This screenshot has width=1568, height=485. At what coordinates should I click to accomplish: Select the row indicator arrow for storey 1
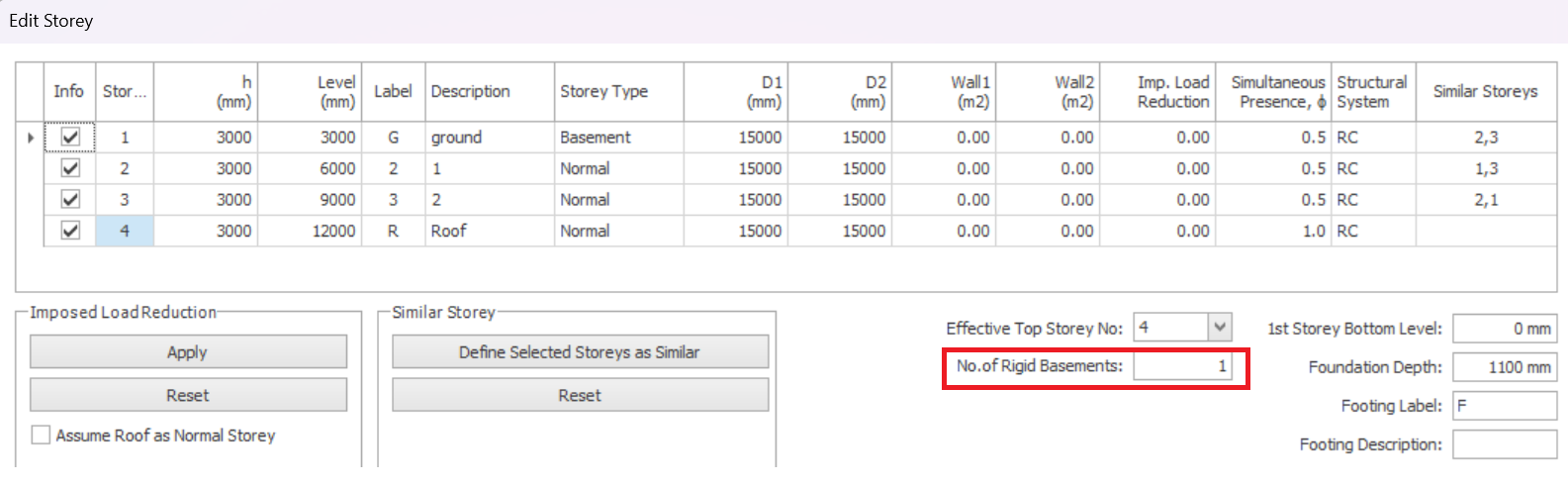click(x=31, y=138)
